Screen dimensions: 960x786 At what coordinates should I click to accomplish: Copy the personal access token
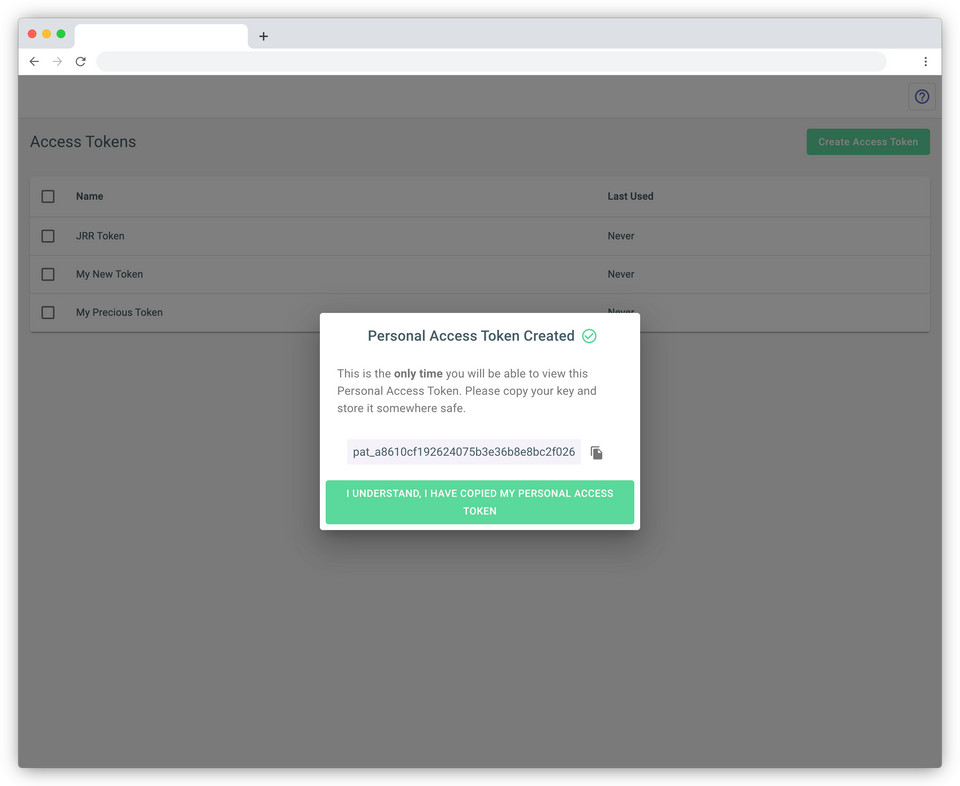[x=596, y=452]
